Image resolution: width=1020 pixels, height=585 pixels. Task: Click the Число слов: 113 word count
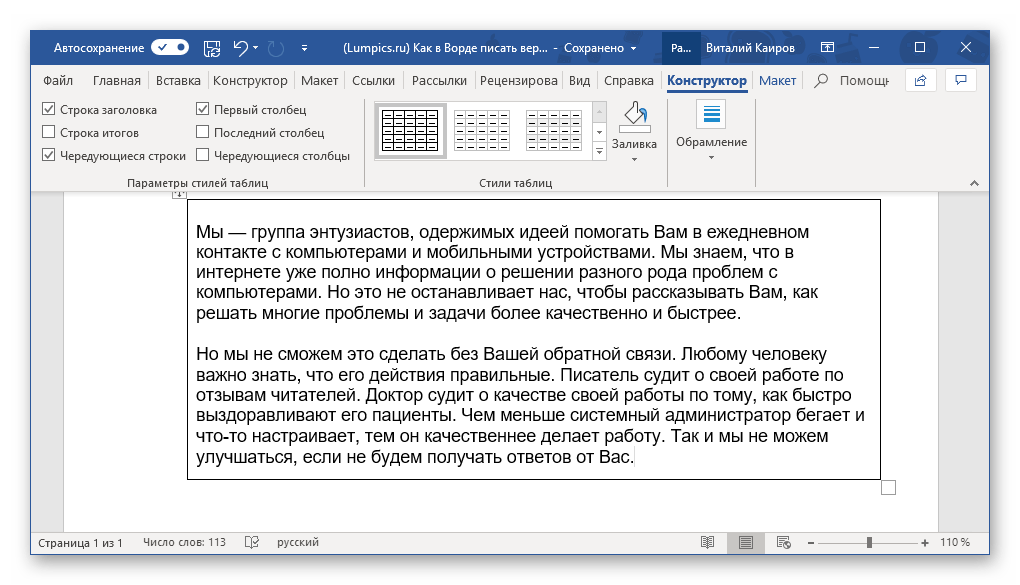(x=185, y=542)
